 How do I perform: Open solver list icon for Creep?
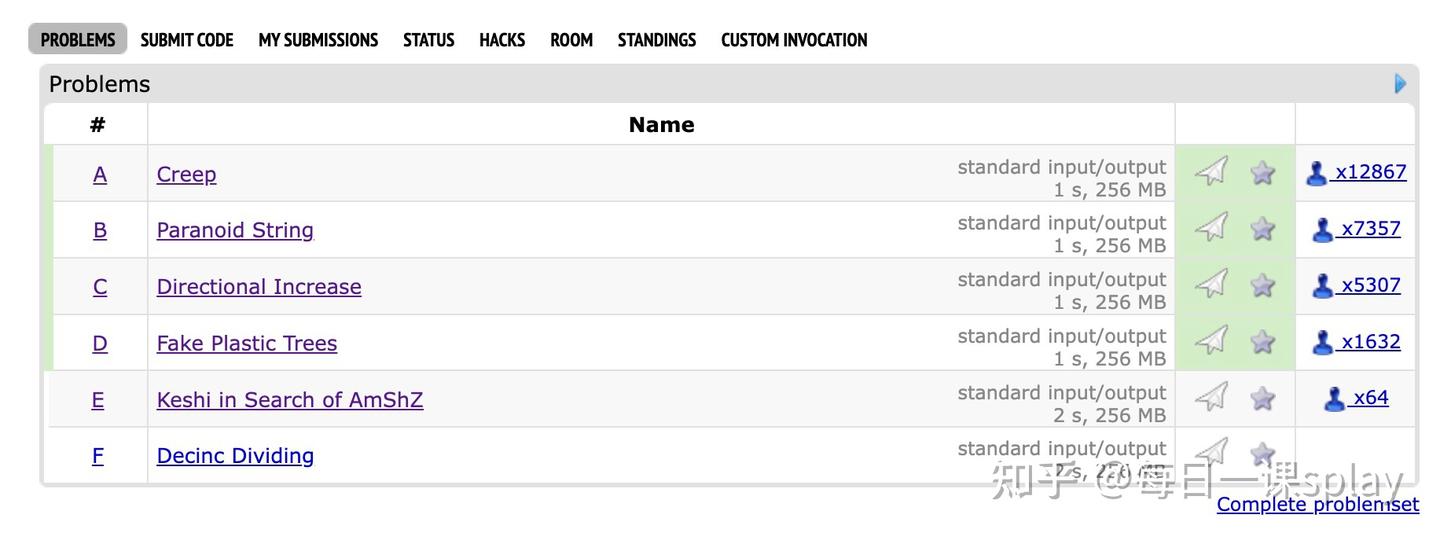pos(1317,173)
